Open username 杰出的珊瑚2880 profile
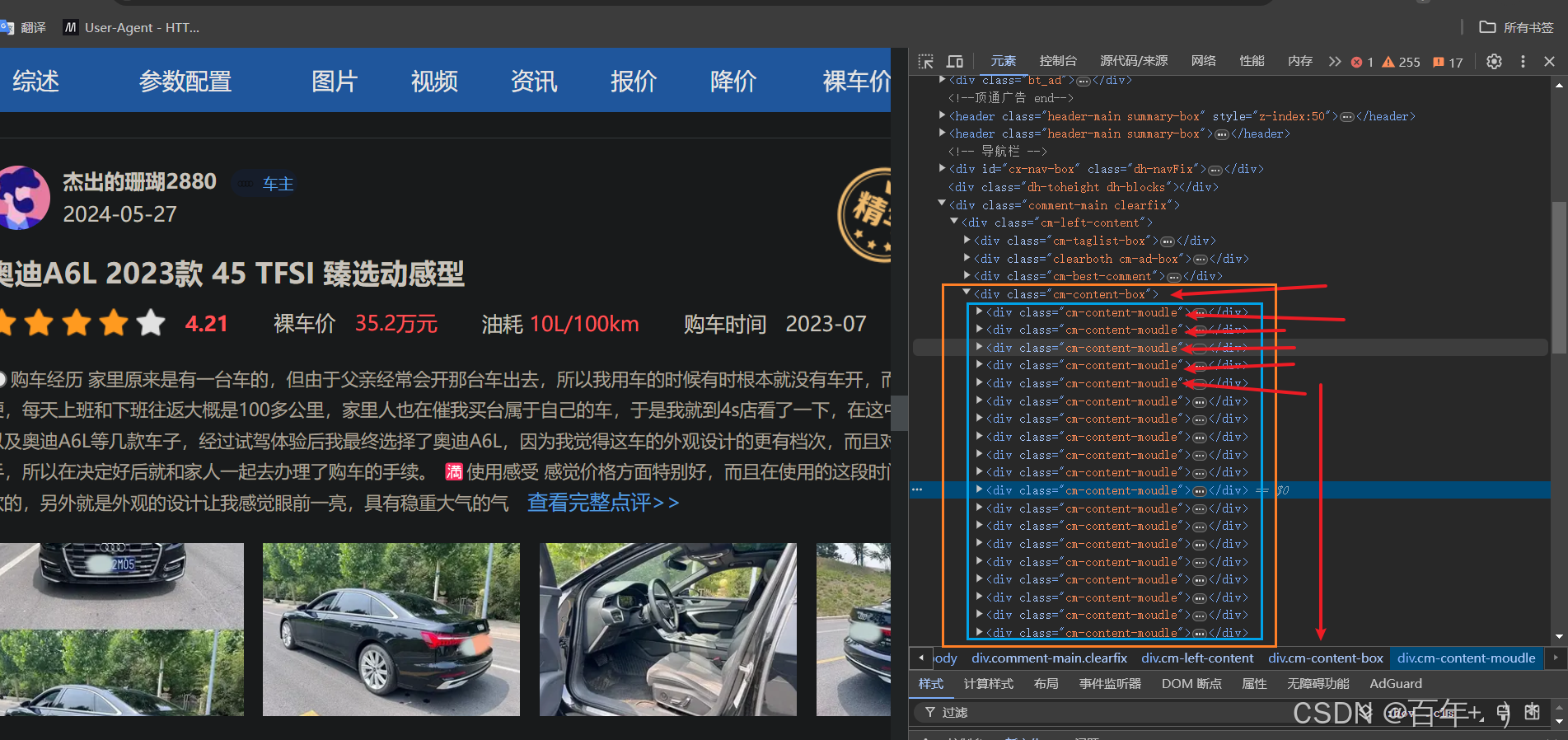 tap(140, 181)
